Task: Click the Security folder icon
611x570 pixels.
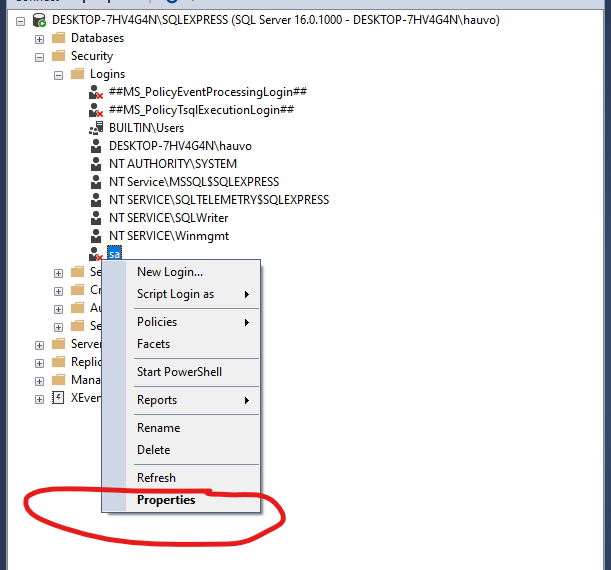Action: click(58, 56)
